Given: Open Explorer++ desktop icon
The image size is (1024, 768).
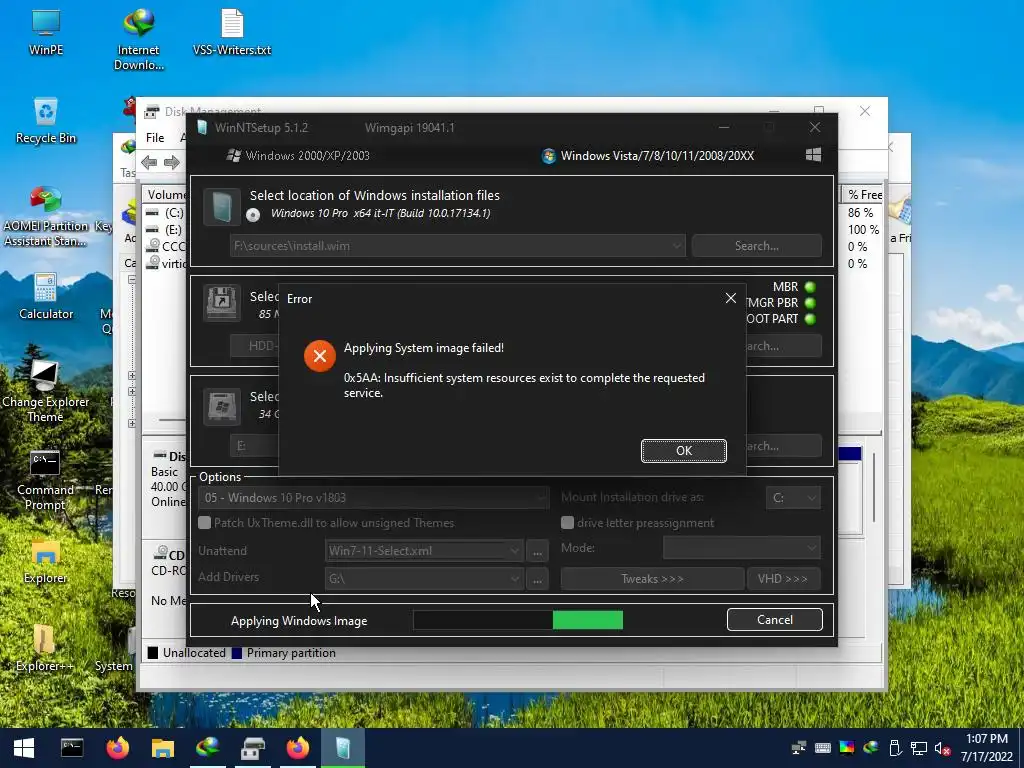Looking at the screenshot, I should click(x=44, y=648).
